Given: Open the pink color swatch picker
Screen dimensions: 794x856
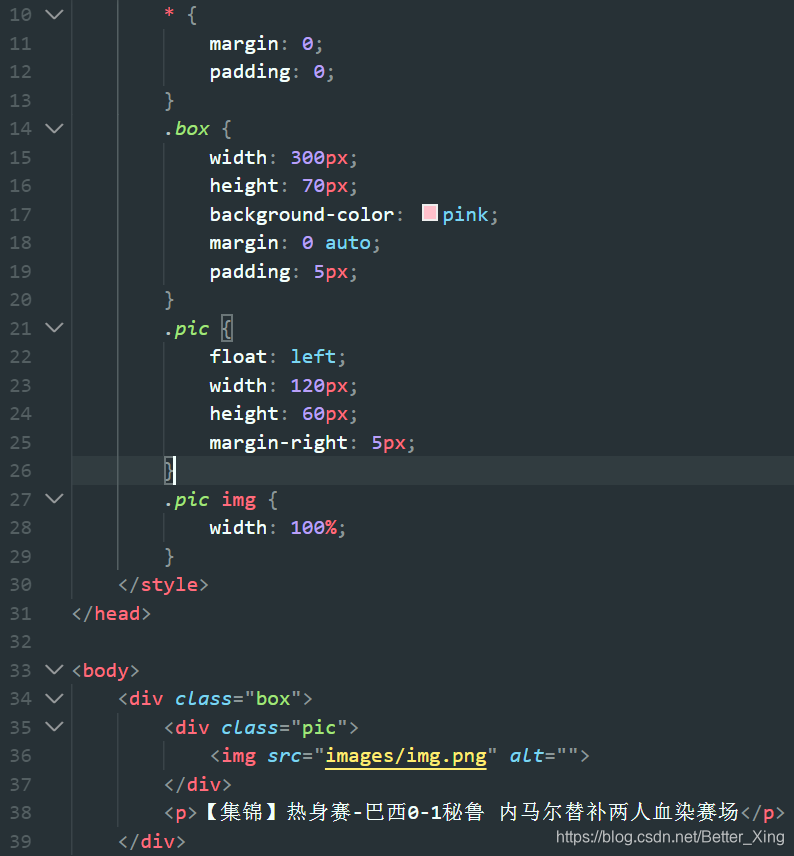Looking at the screenshot, I should (x=430, y=213).
